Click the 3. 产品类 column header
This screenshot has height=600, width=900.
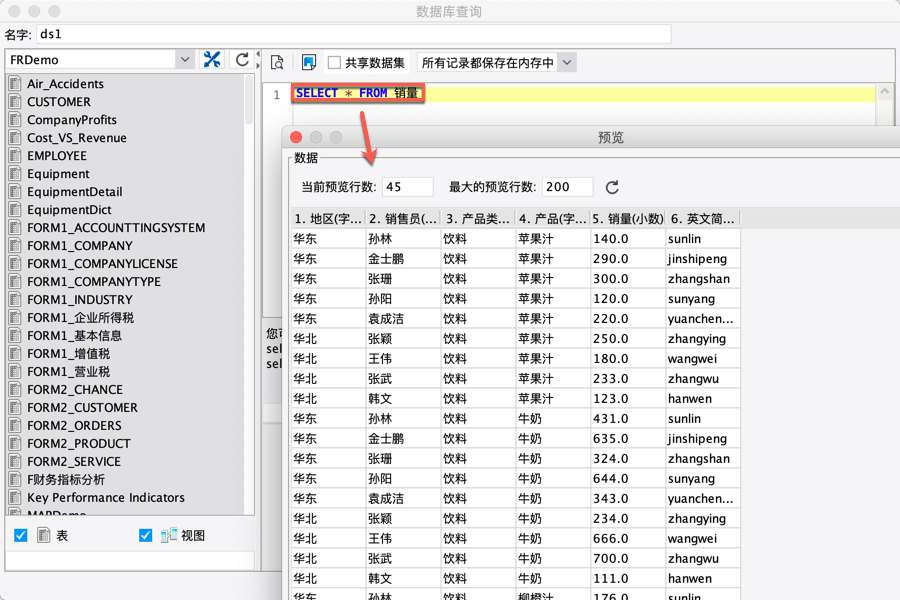(x=478, y=218)
